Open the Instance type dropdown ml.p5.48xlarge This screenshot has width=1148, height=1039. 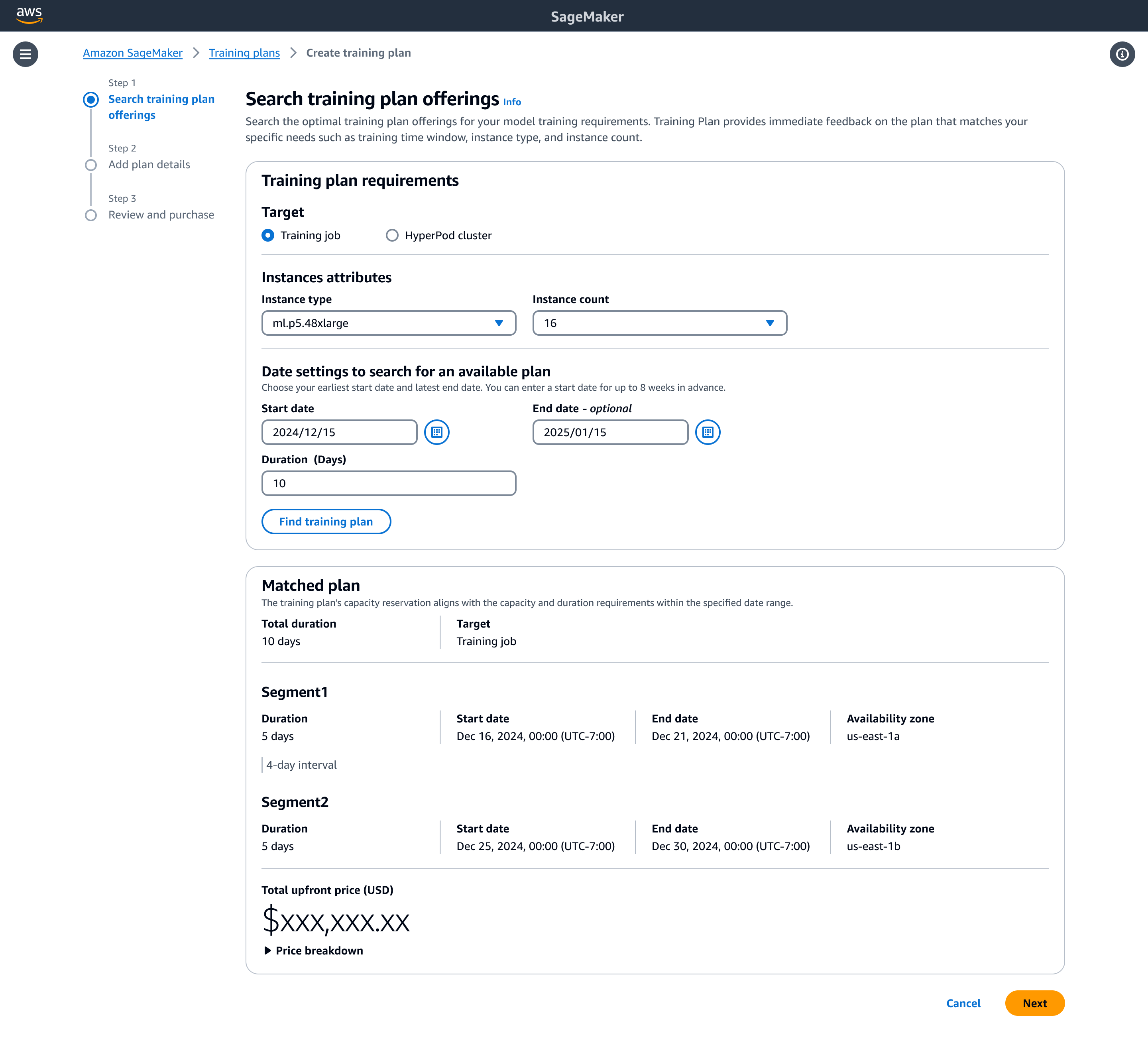coord(387,323)
